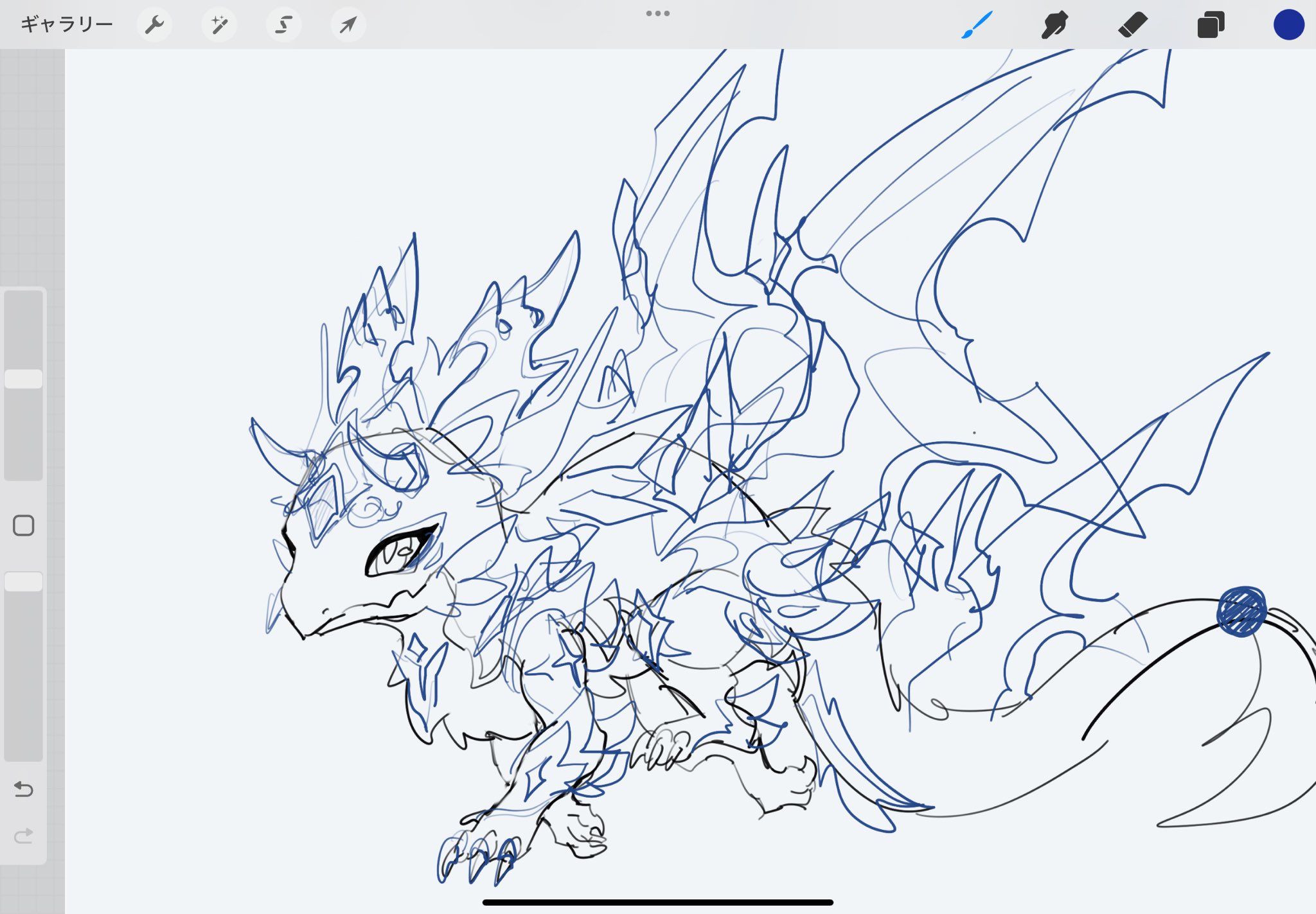
Task: Tap the three-dot multitasking menu at the top
Action: coord(657,13)
